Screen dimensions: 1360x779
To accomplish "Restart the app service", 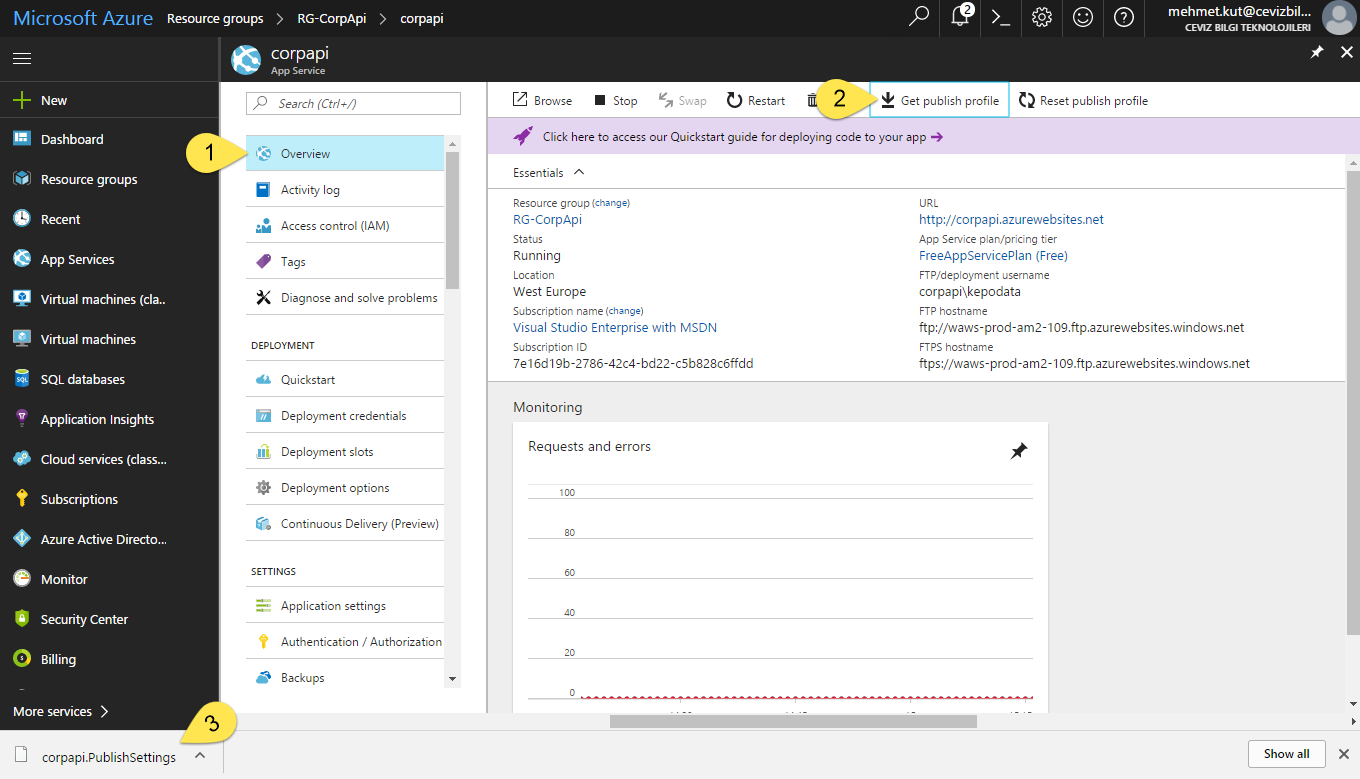I will tap(756, 100).
